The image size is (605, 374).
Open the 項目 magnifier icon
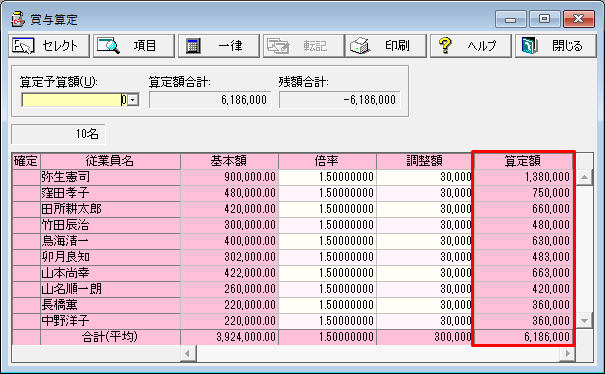pos(108,46)
